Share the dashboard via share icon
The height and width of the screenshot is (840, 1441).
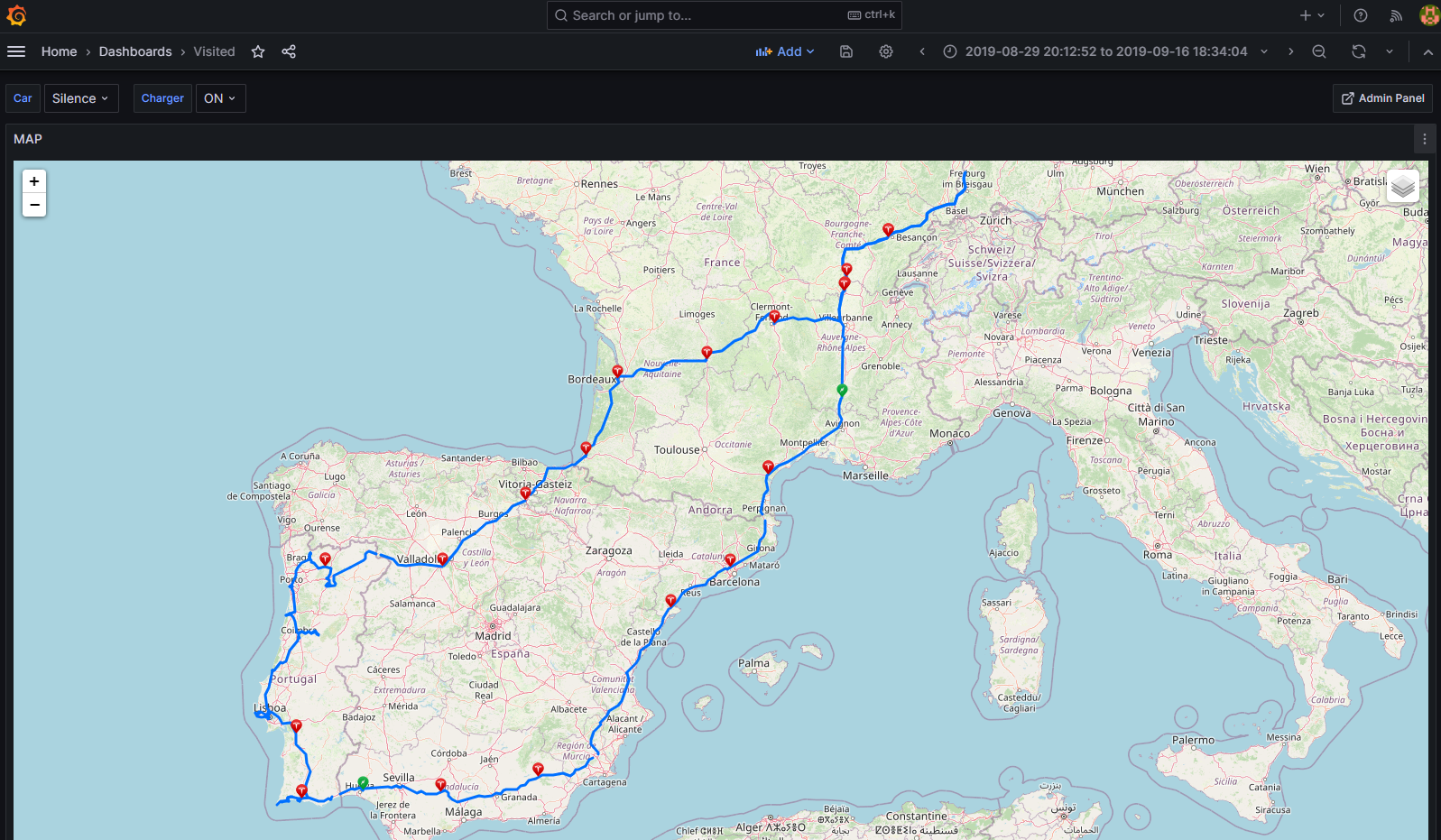coord(289,51)
